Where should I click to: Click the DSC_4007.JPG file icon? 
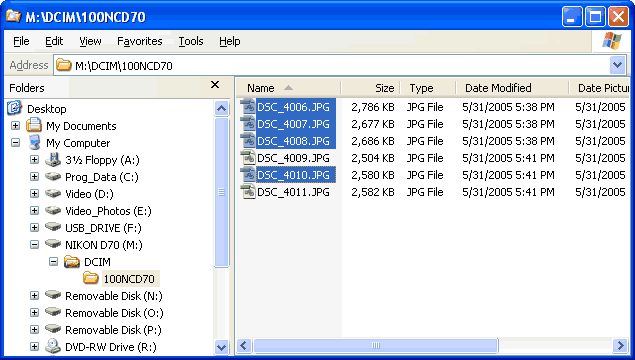pos(247,124)
